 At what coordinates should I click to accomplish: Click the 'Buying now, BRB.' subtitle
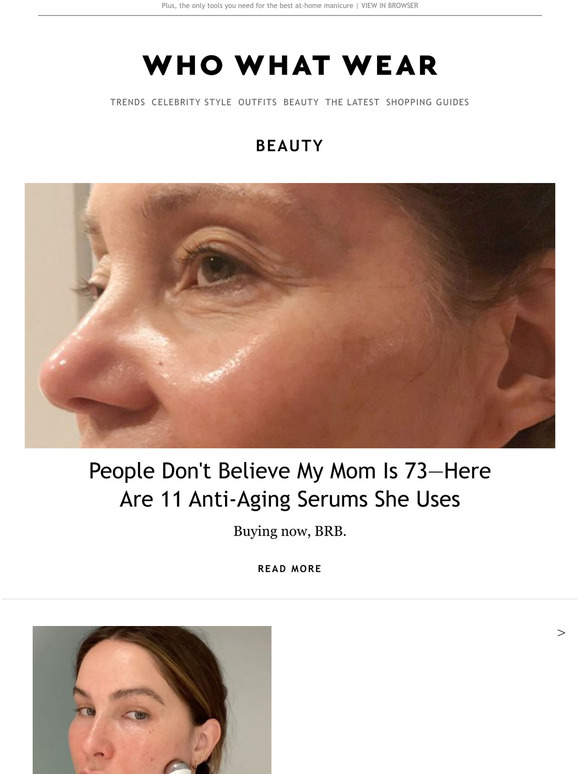(x=290, y=532)
